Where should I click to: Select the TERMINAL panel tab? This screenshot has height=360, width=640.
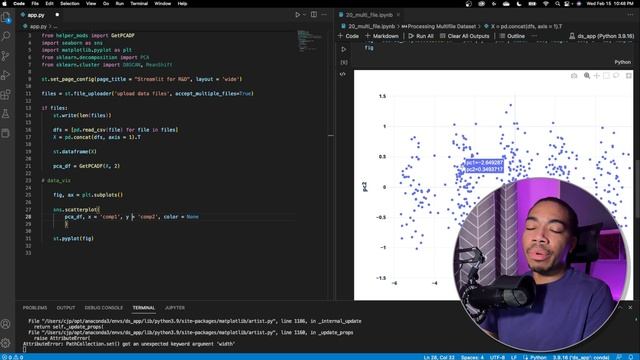click(144, 308)
